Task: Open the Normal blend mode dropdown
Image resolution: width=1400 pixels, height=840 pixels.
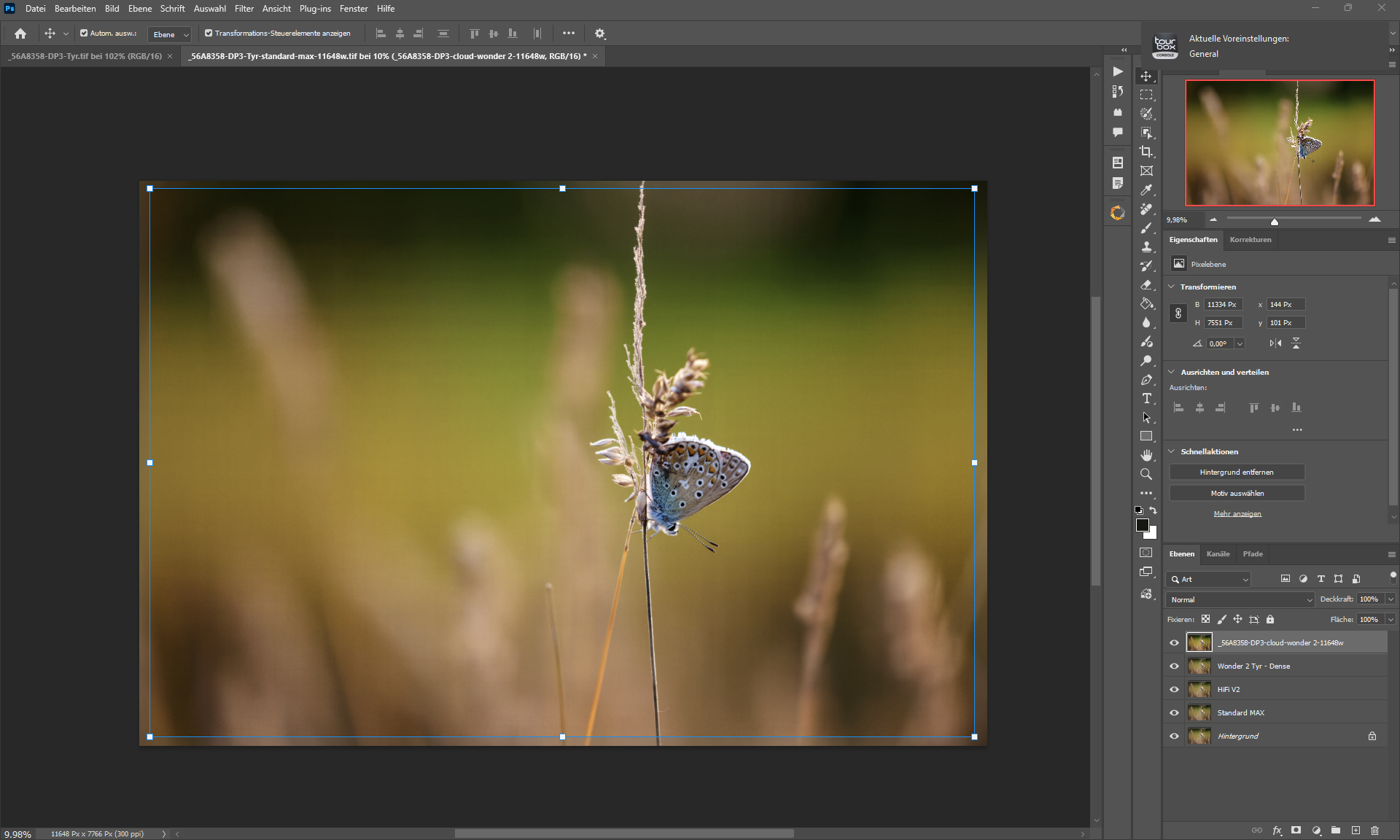Action: (x=1240, y=599)
